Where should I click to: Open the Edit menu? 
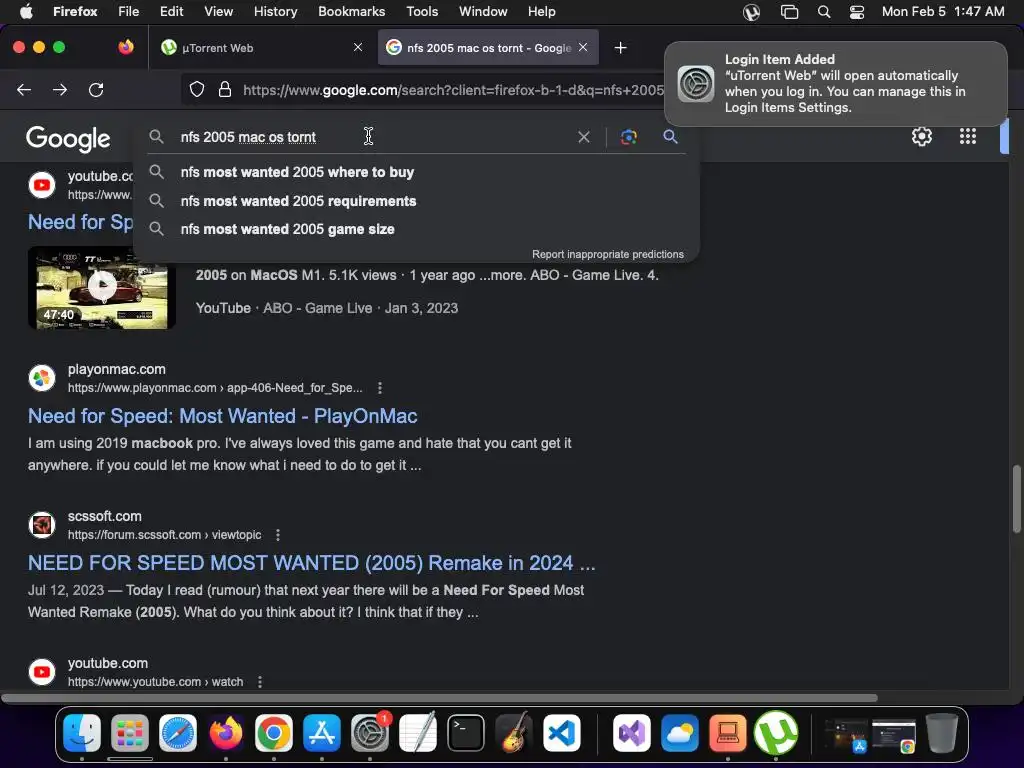[172, 12]
